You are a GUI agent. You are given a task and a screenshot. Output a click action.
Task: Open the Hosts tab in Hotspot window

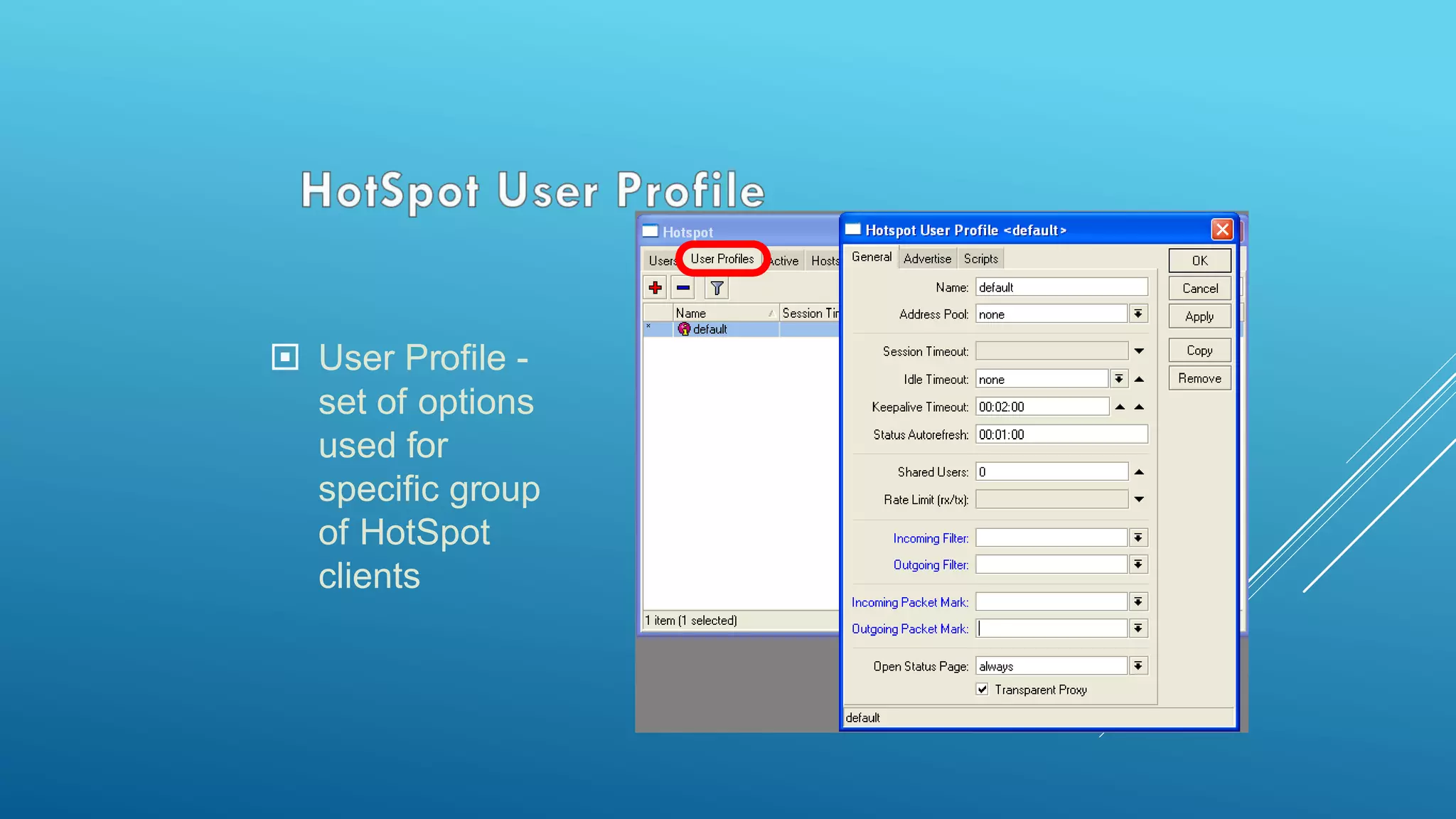click(825, 261)
